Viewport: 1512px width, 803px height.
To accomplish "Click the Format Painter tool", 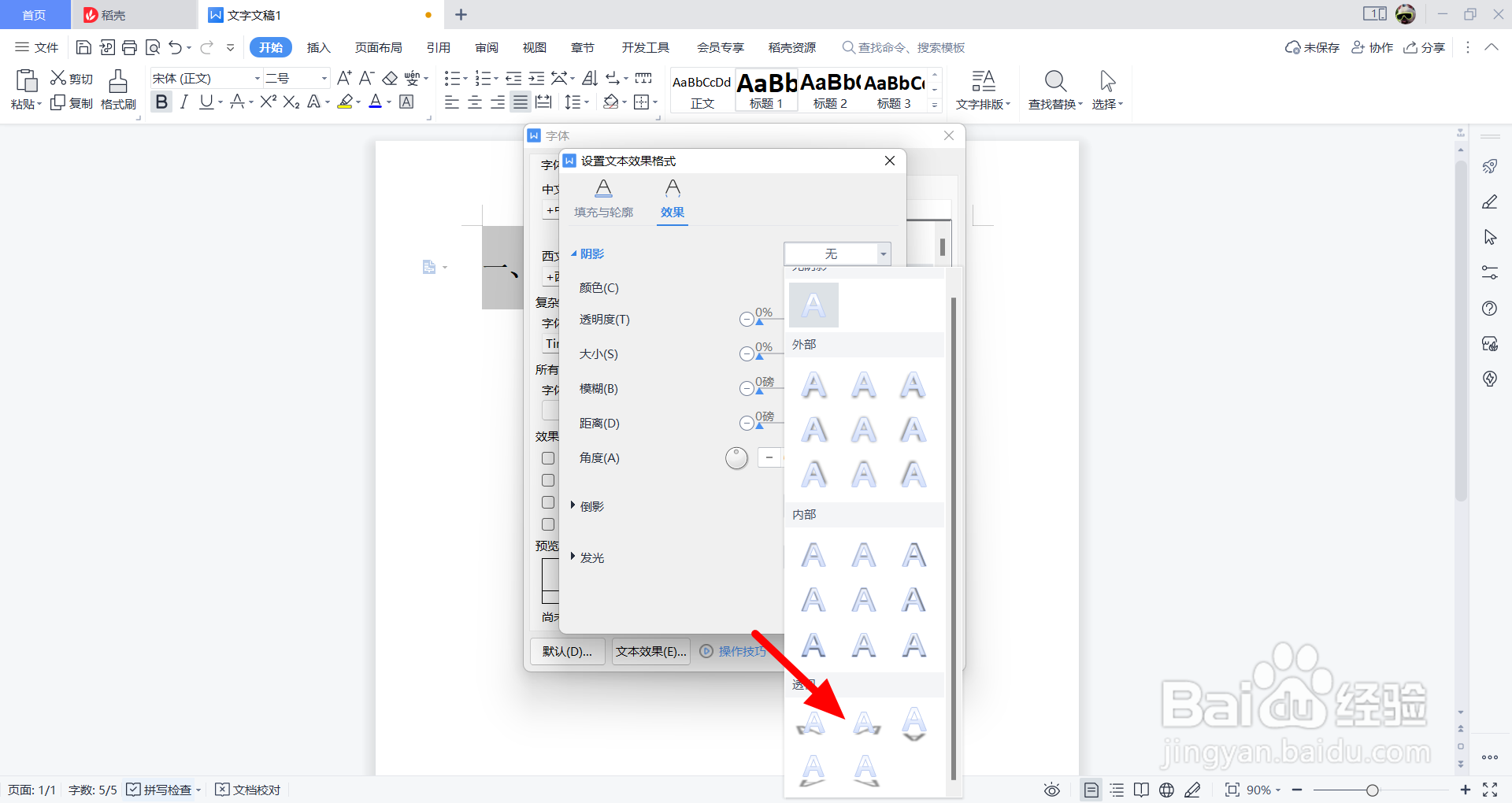I will pos(118,90).
